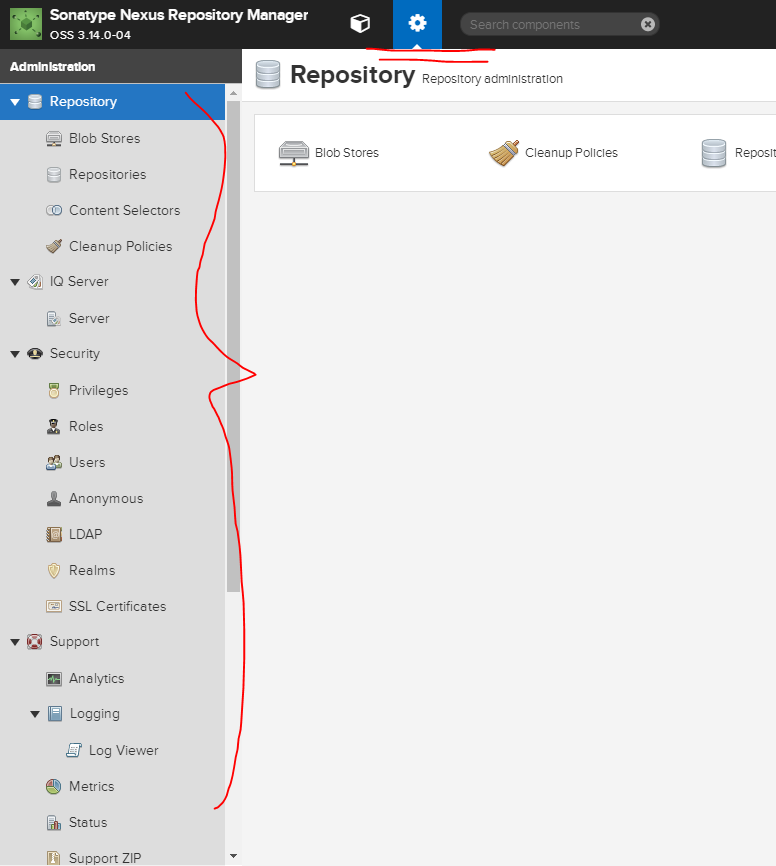Click the SSL Certificates icon

[54, 606]
